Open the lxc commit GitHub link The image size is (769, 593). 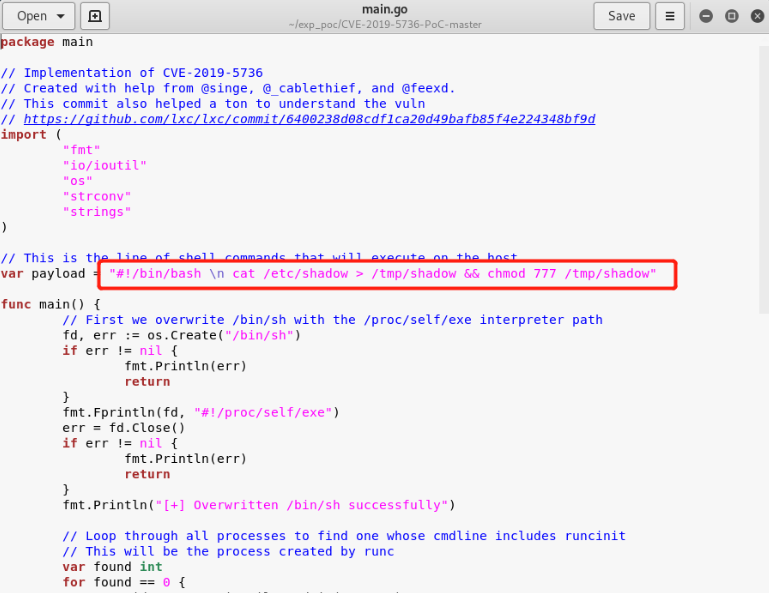pos(309,119)
